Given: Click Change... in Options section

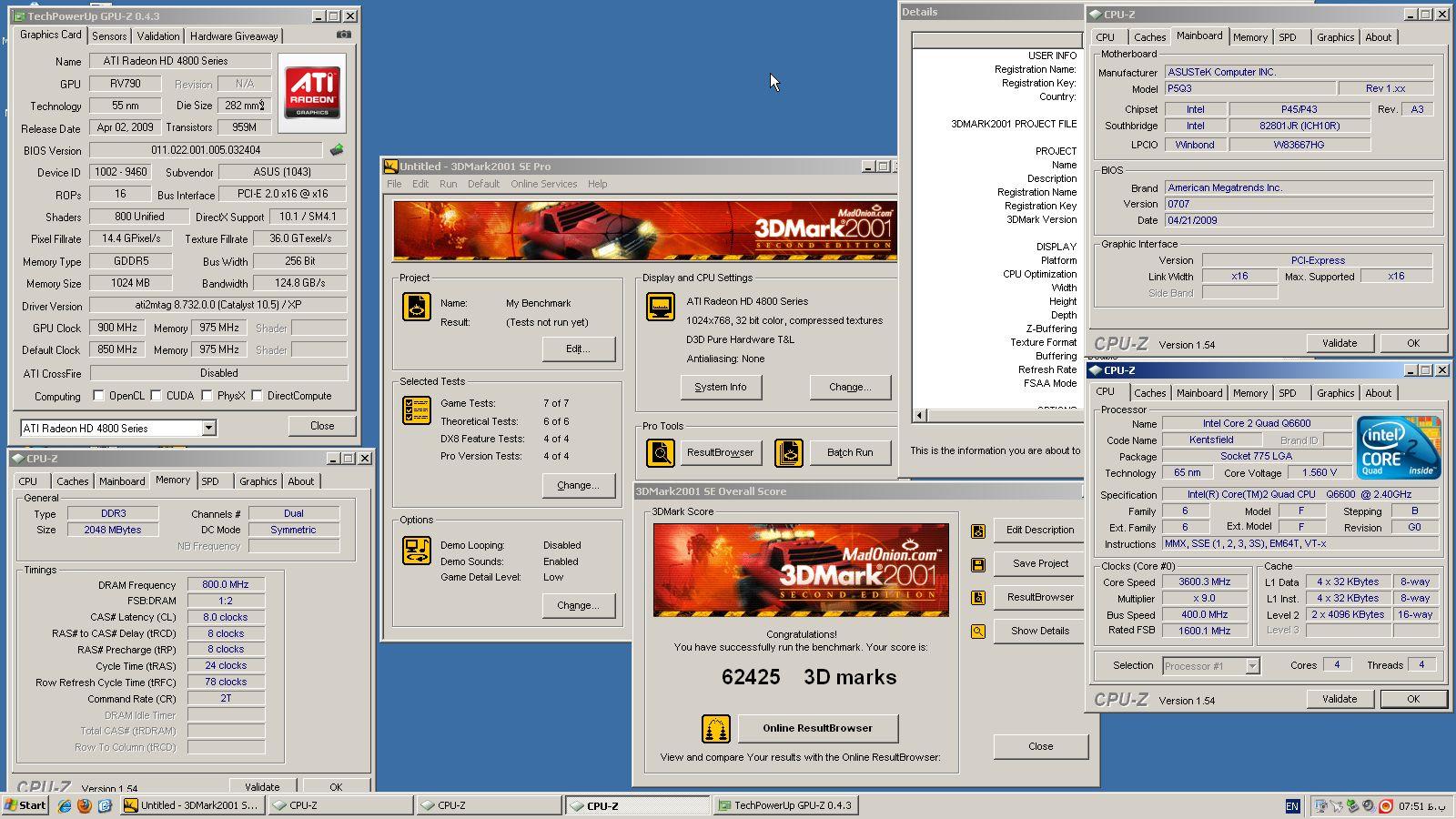Looking at the screenshot, I should pyautogui.click(x=578, y=605).
